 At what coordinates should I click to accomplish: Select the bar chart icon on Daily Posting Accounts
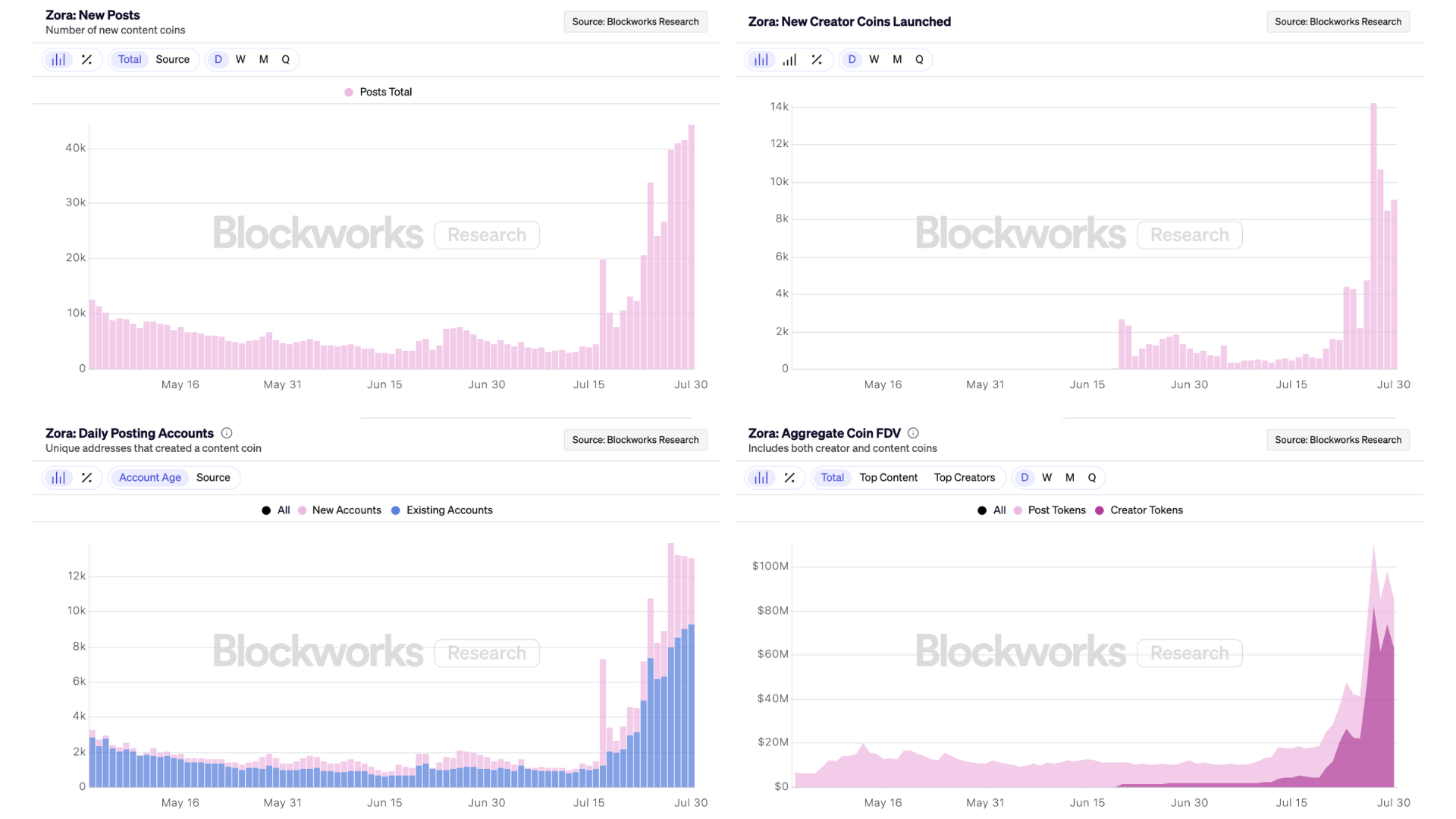click(58, 477)
